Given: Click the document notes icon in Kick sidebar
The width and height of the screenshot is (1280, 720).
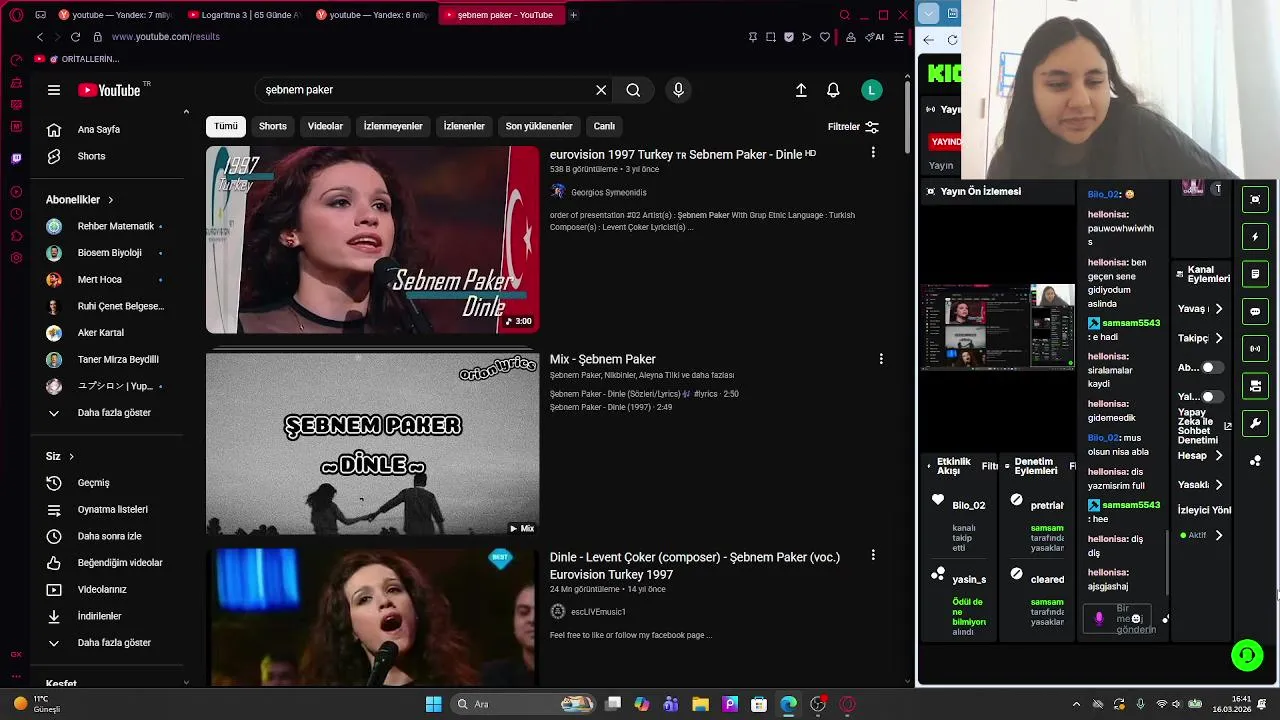Looking at the screenshot, I should 1255,274.
